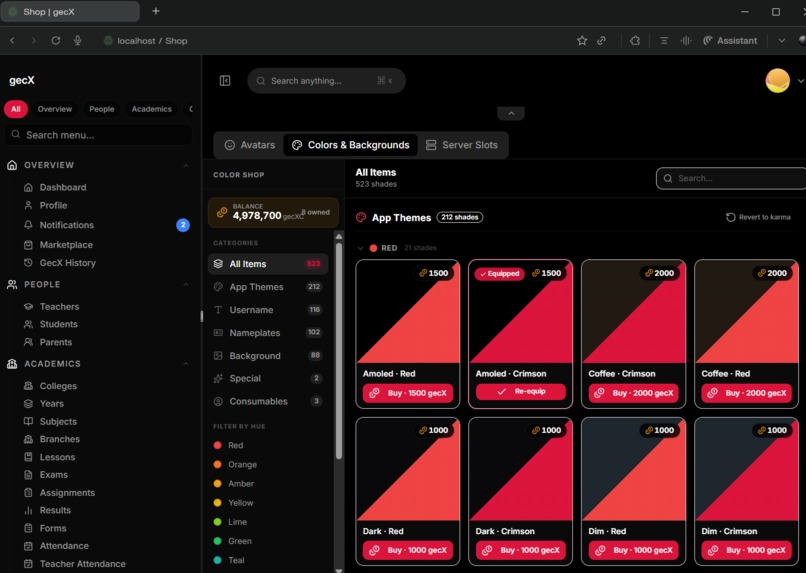Buy Coffee · Crimson for 2000 gecX
The height and width of the screenshot is (573, 806).
(x=634, y=393)
